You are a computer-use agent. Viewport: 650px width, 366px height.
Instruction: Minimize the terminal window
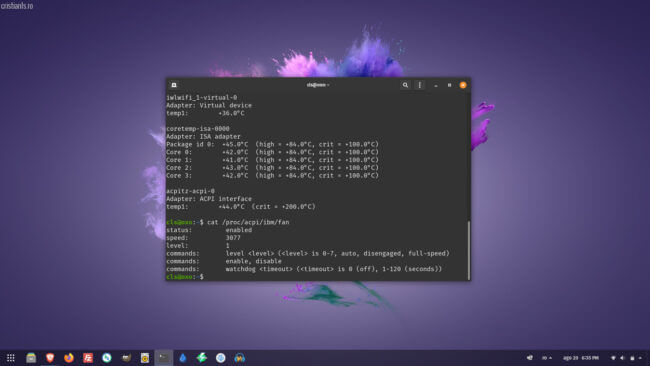(x=436, y=85)
